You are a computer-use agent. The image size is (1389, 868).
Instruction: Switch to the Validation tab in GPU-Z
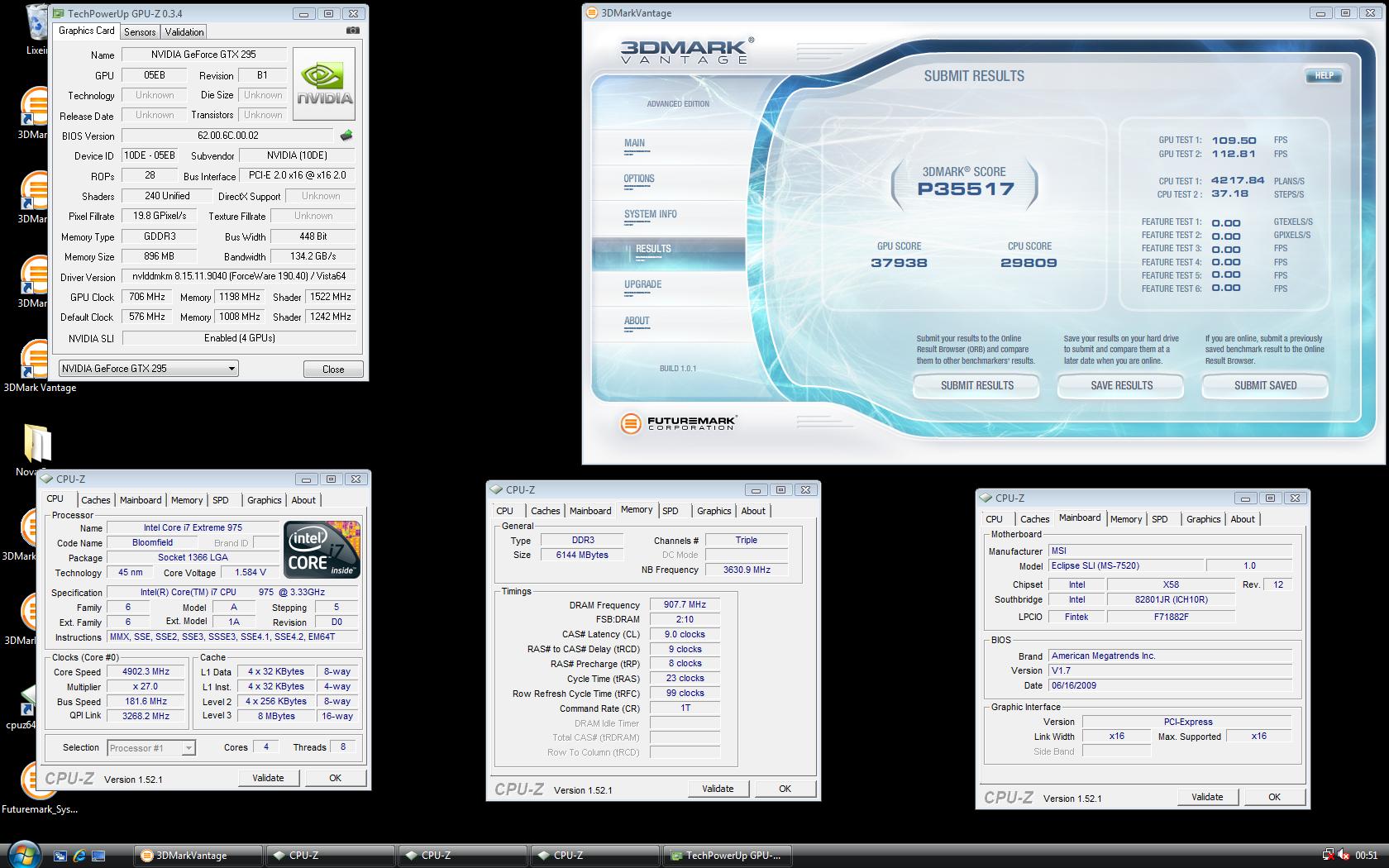(184, 31)
